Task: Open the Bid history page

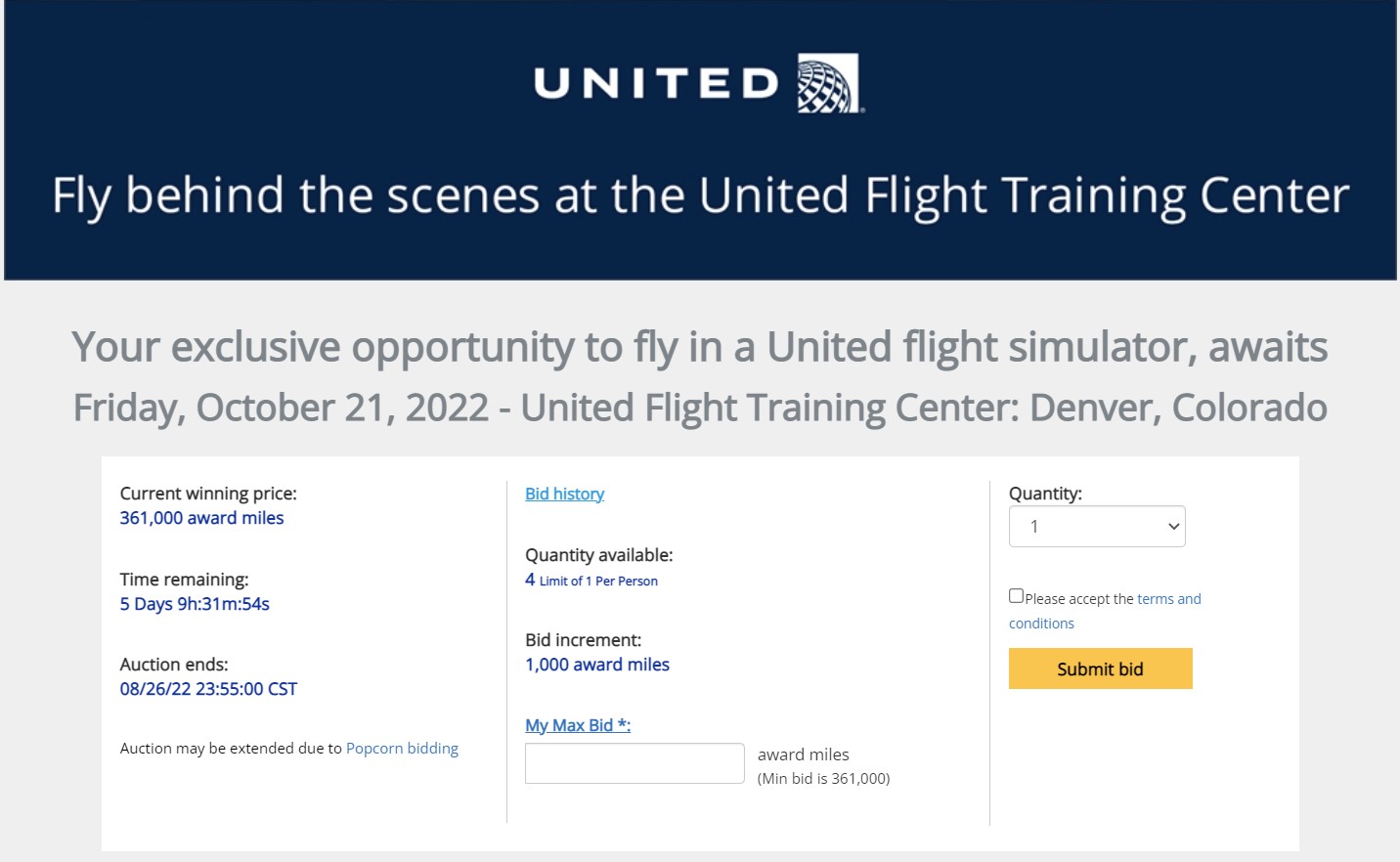Action: click(564, 494)
